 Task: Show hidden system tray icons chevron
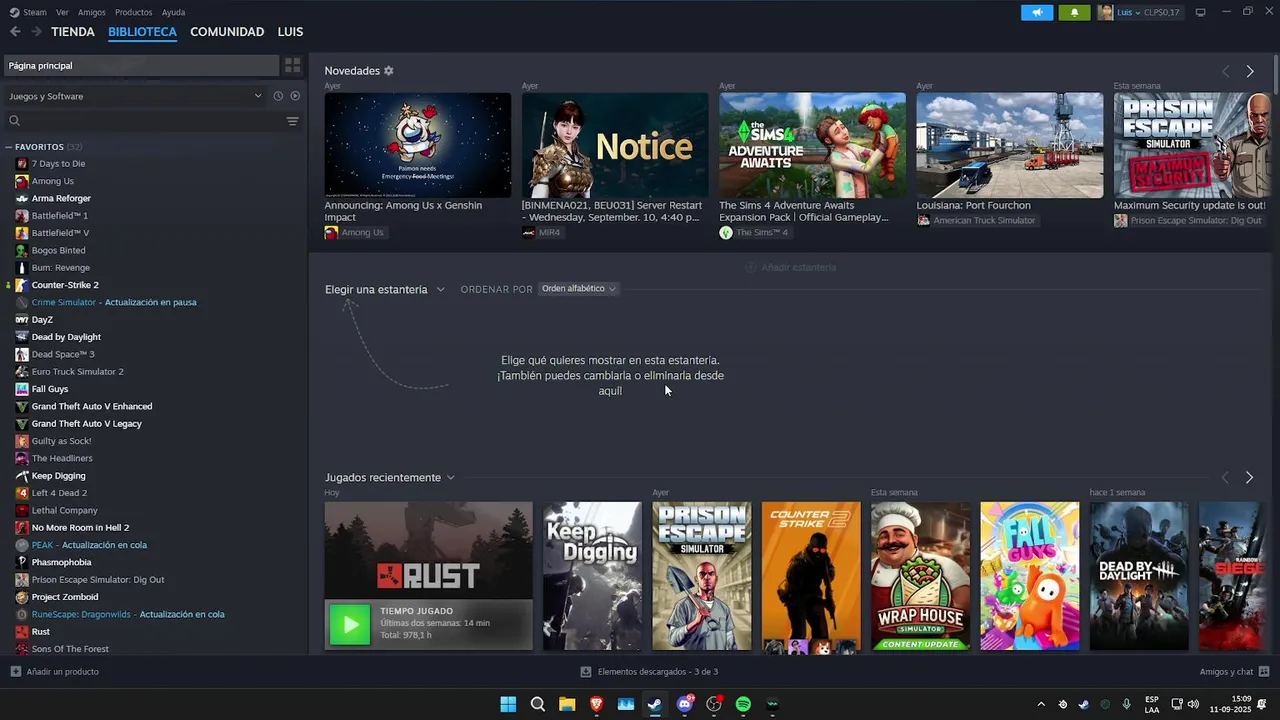coord(1041,704)
